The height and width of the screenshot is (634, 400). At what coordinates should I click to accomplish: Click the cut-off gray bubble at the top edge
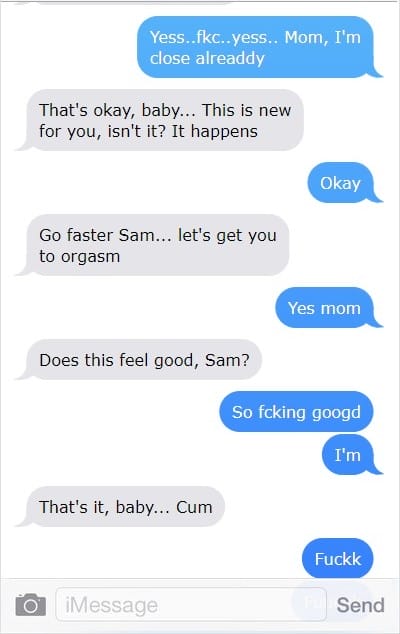[x=133, y=2]
